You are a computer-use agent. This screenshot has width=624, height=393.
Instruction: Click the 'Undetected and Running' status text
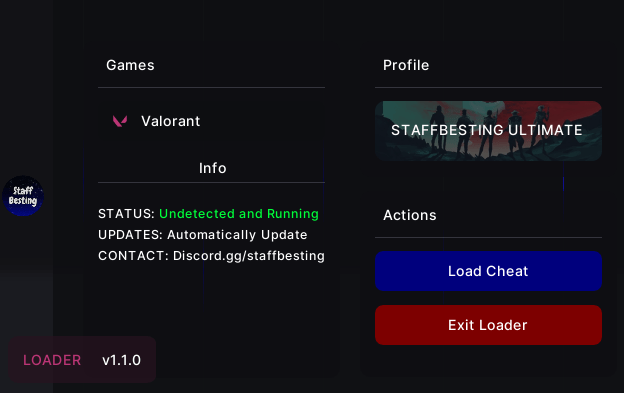tap(239, 214)
